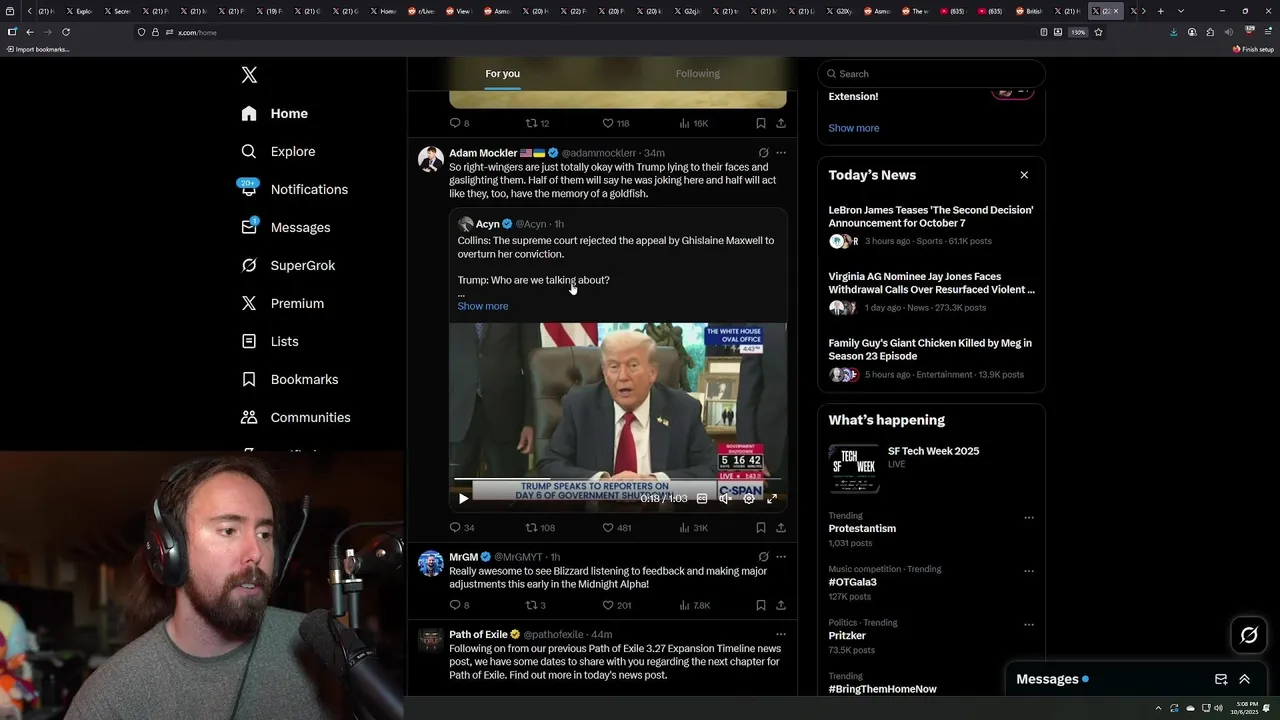Toggle fullscreen on the video
Screen dimensions: 1280x720
(772, 498)
